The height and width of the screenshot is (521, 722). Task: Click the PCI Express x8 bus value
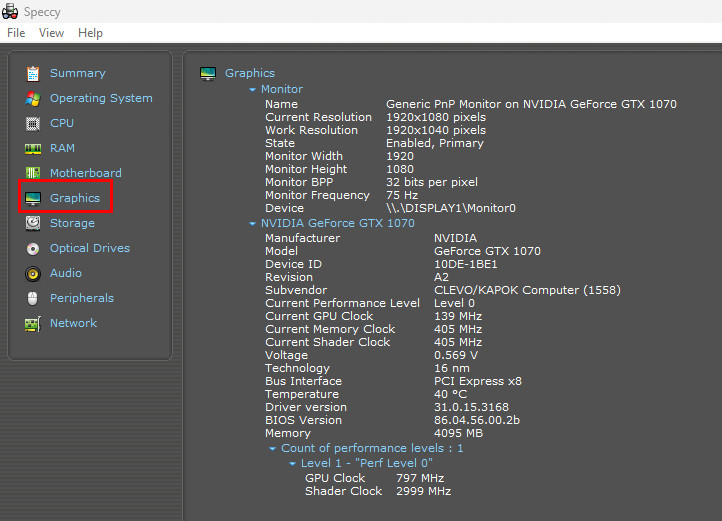click(478, 381)
